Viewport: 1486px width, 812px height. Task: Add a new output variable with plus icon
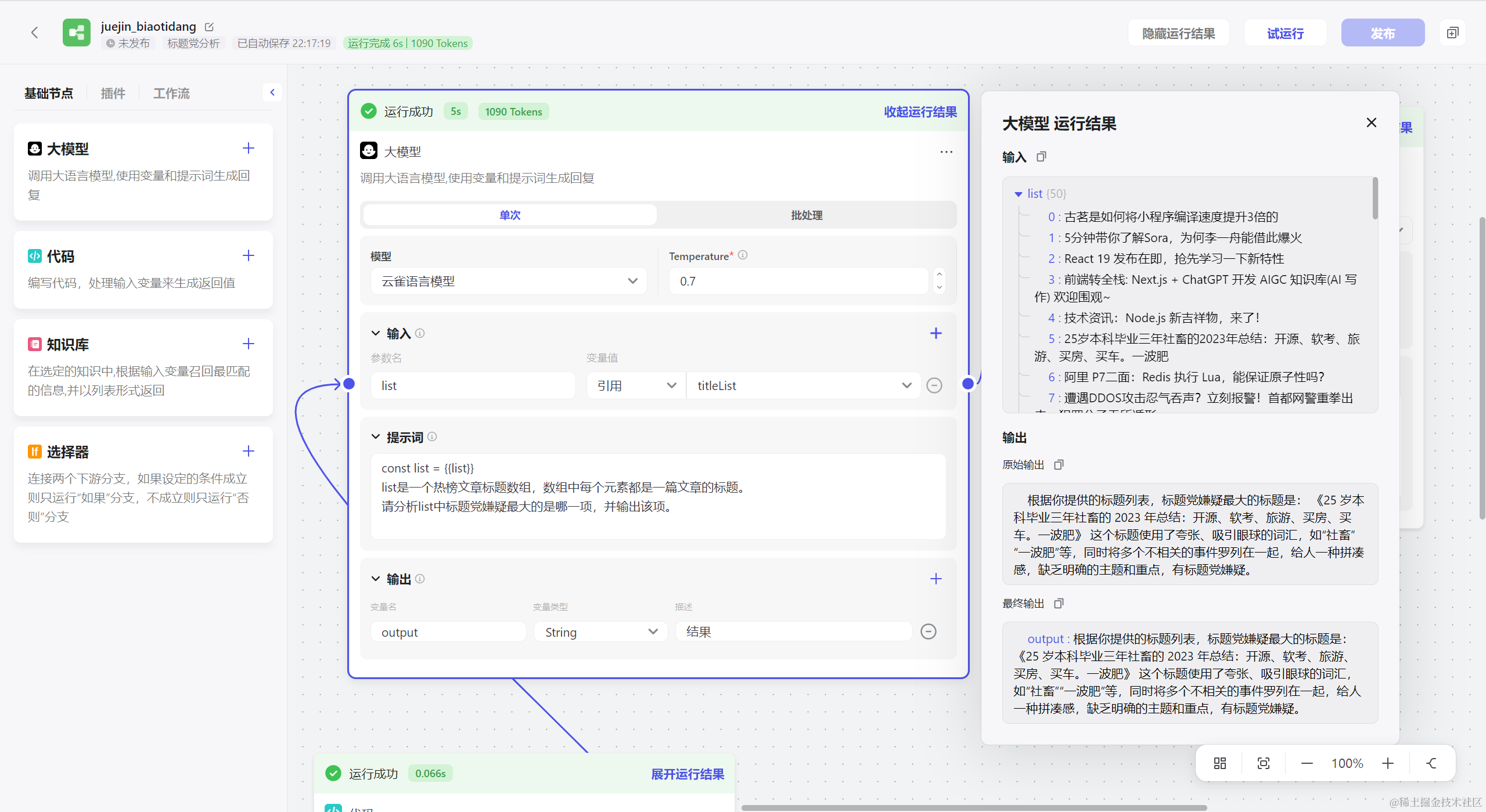(x=936, y=579)
